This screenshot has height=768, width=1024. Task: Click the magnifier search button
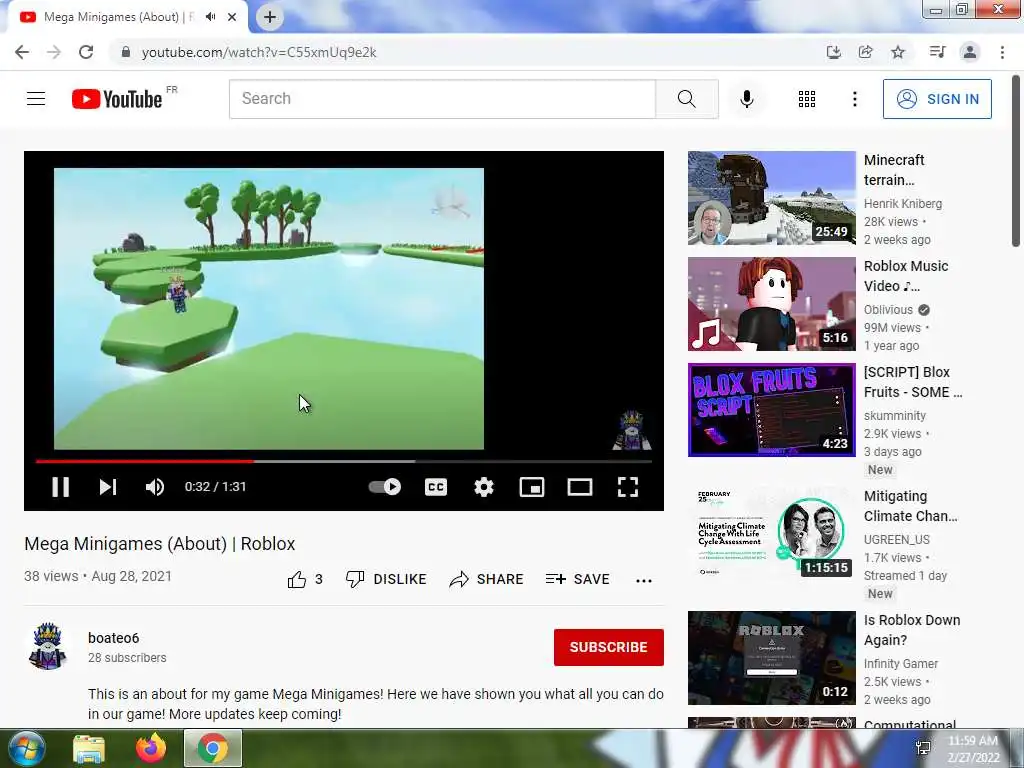click(686, 99)
